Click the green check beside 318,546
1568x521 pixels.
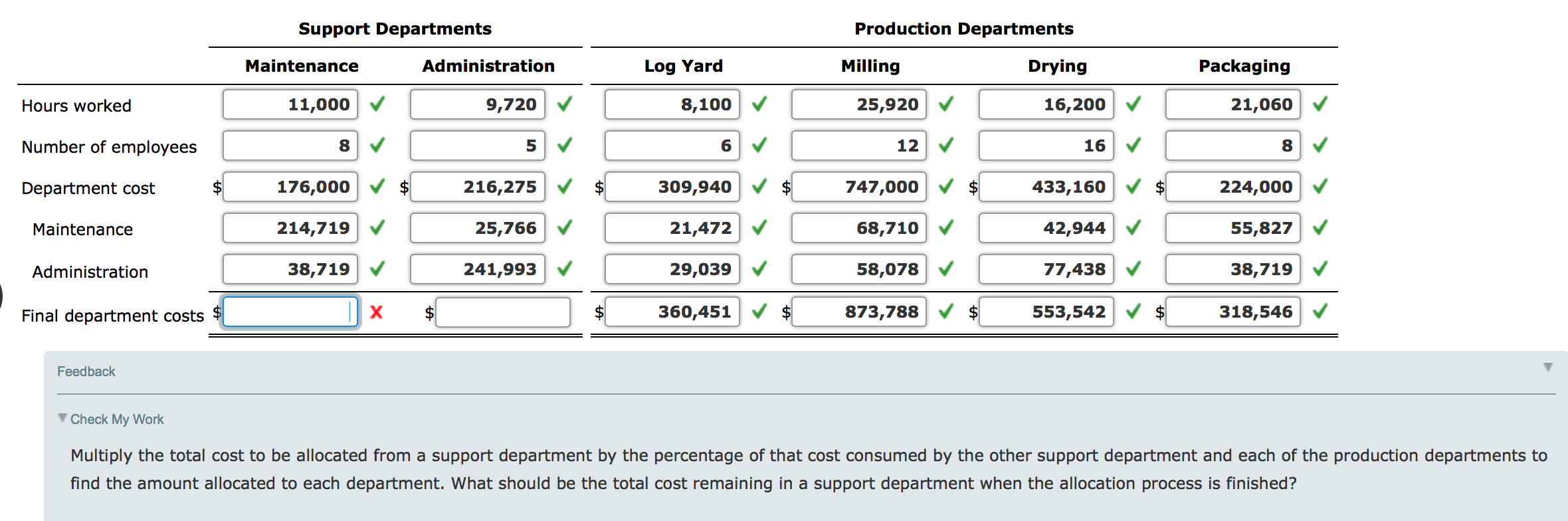pos(1320,311)
